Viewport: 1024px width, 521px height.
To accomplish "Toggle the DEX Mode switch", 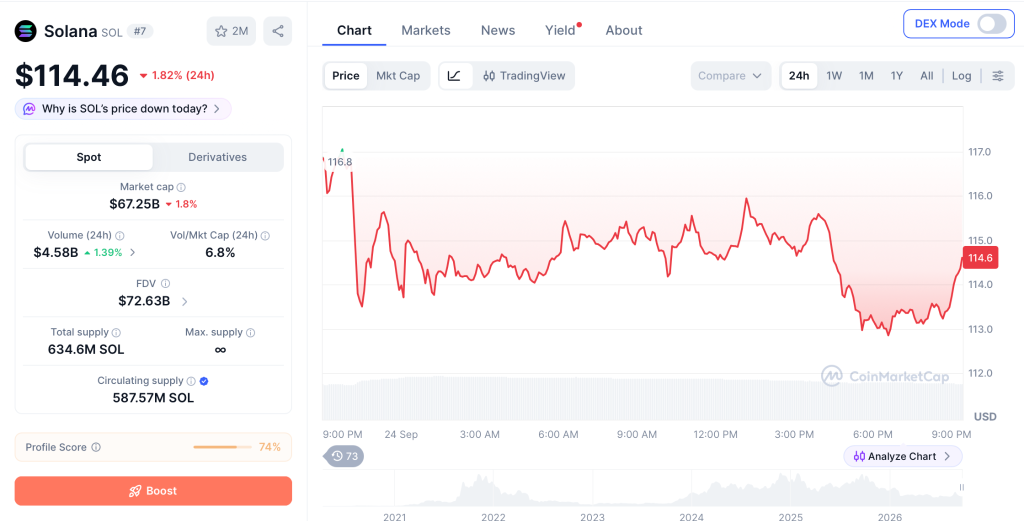I will (x=991, y=24).
